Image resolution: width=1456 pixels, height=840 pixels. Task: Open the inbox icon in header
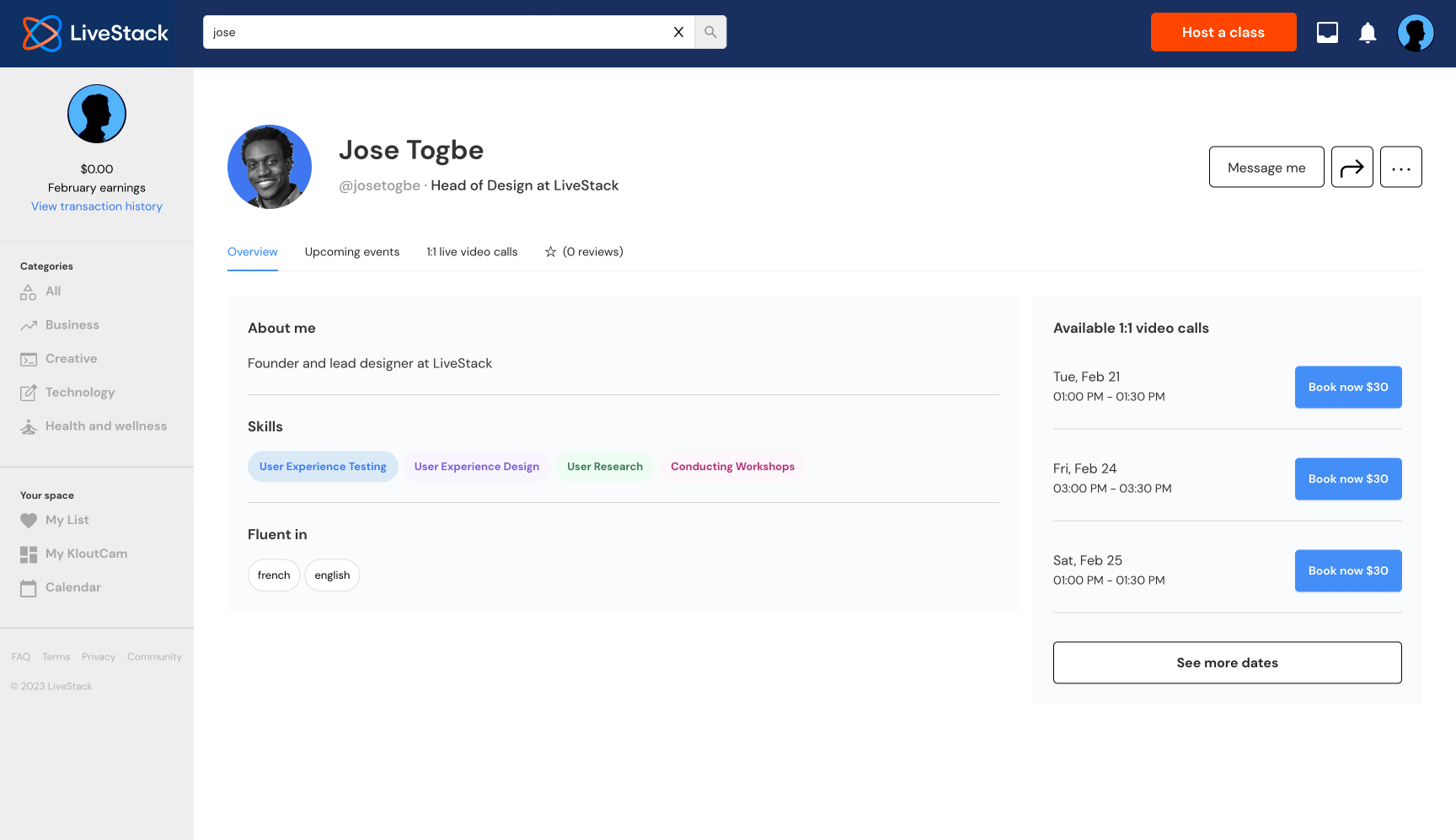(1327, 33)
